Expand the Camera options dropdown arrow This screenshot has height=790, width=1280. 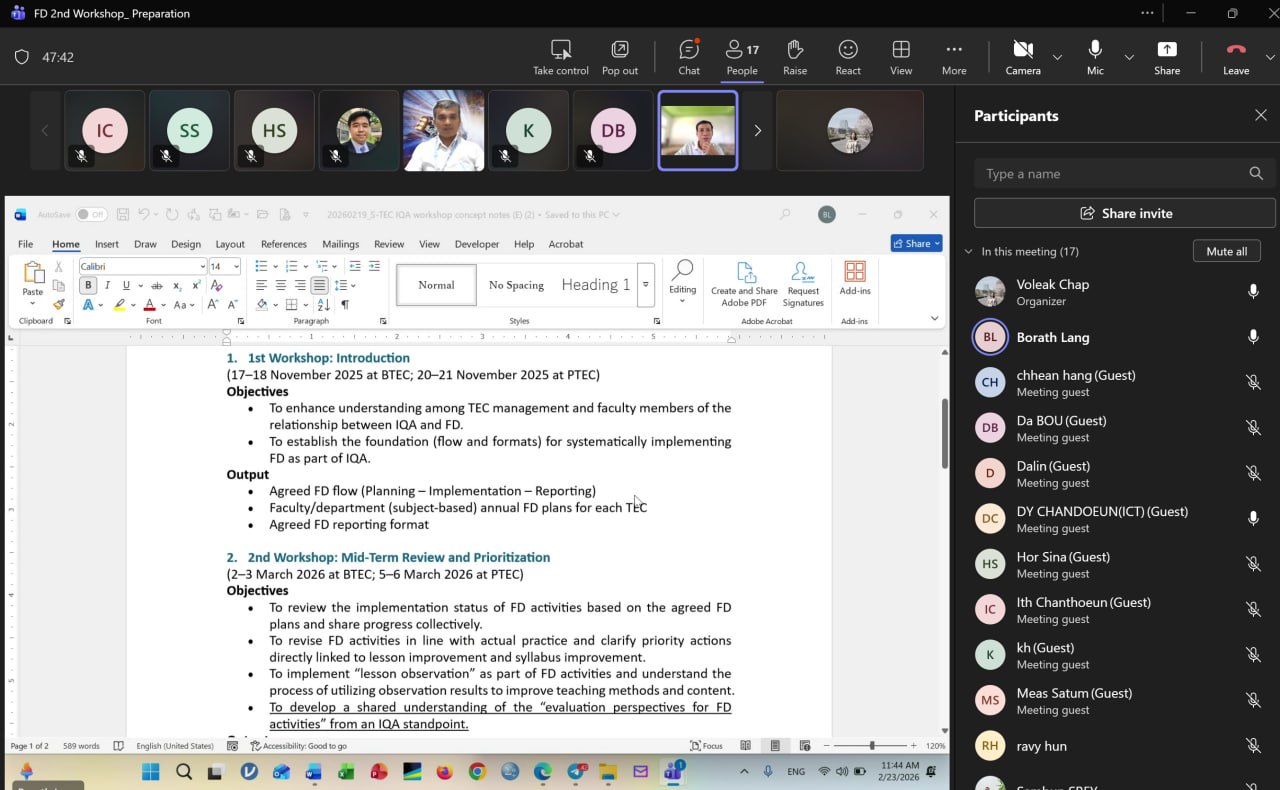click(x=1057, y=57)
